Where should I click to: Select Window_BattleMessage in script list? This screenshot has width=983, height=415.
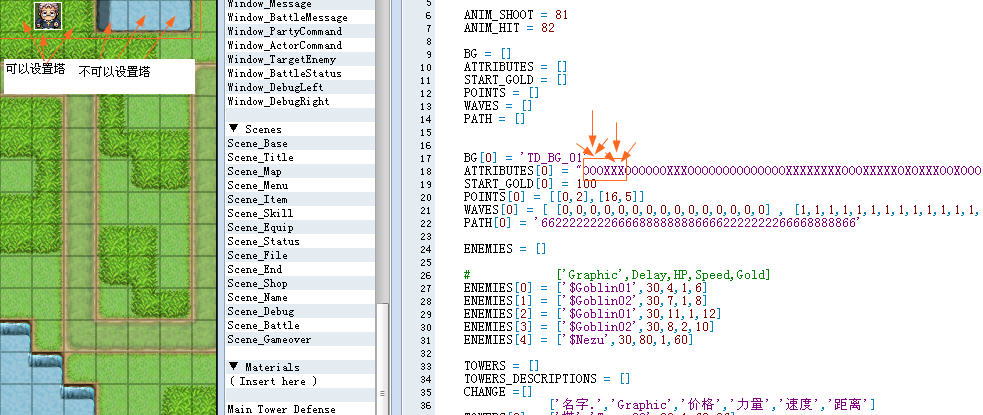[300, 18]
